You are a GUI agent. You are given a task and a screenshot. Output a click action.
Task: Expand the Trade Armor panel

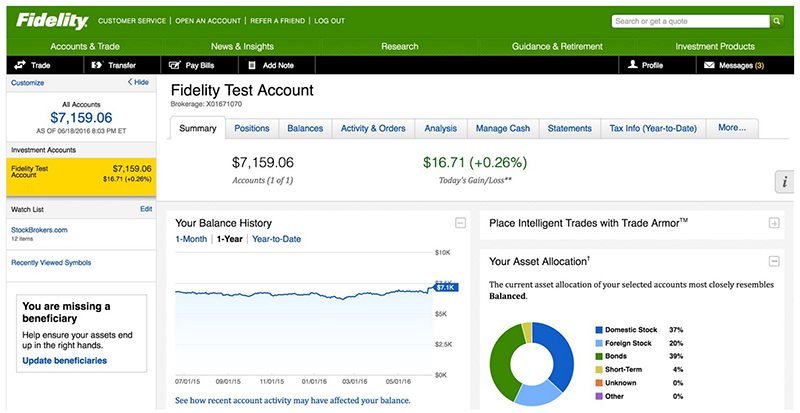tap(774, 223)
